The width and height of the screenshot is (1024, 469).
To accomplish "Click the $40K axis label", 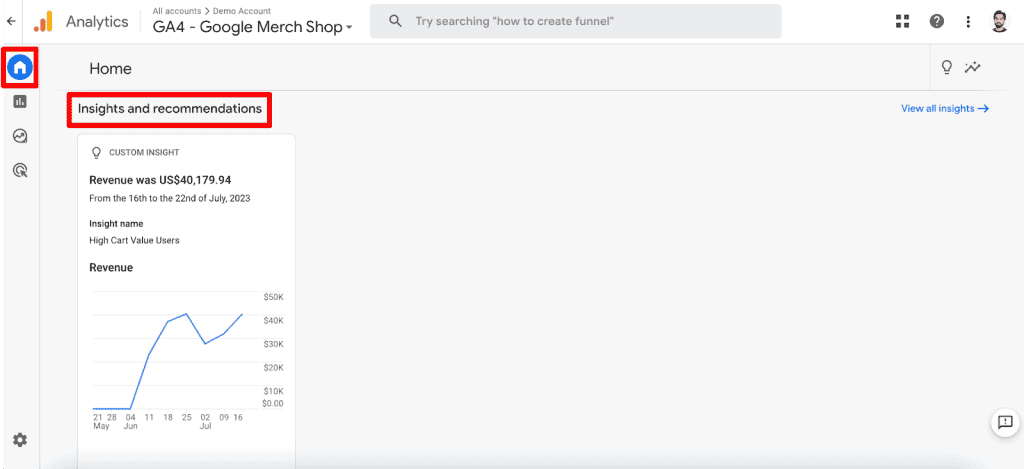I will (273, 321).
